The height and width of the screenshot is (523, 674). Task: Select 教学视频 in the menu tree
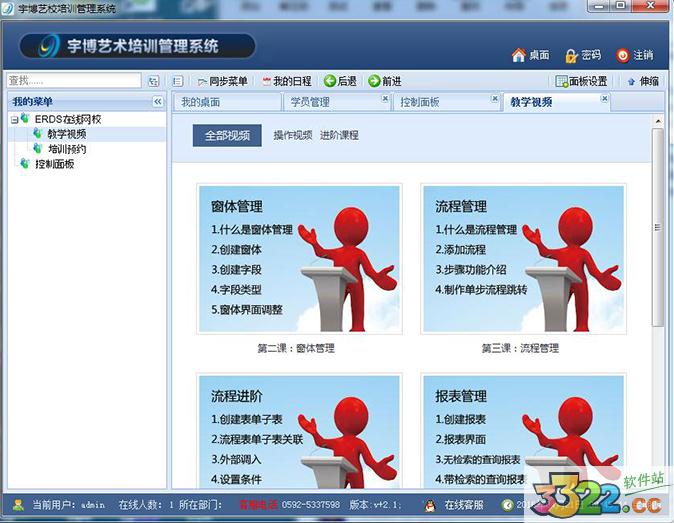point(67,134)
